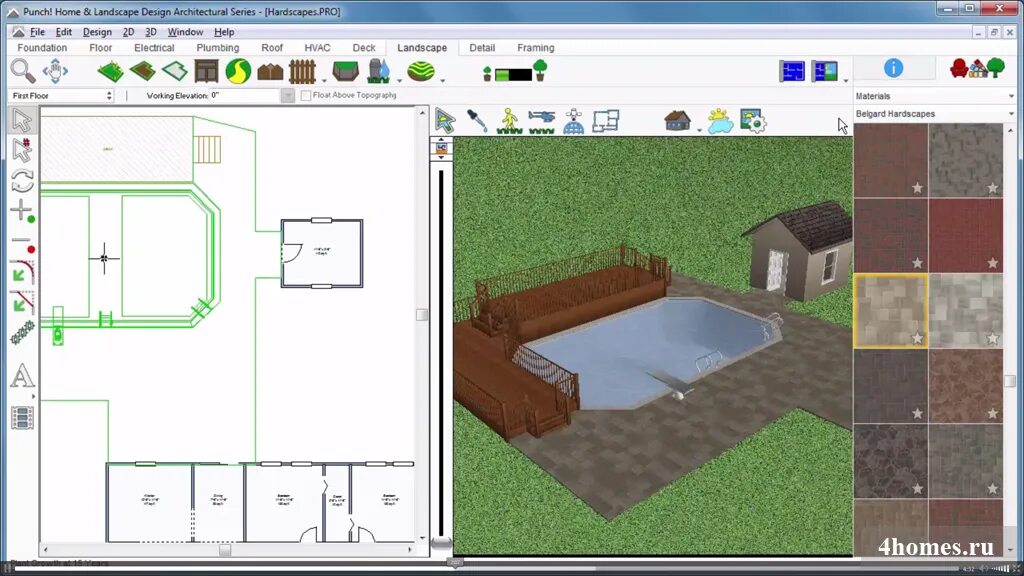This screenshot has height=576, width=1024.
Task: Select the walkthrough walking person icon
Action: pos(510,121)
